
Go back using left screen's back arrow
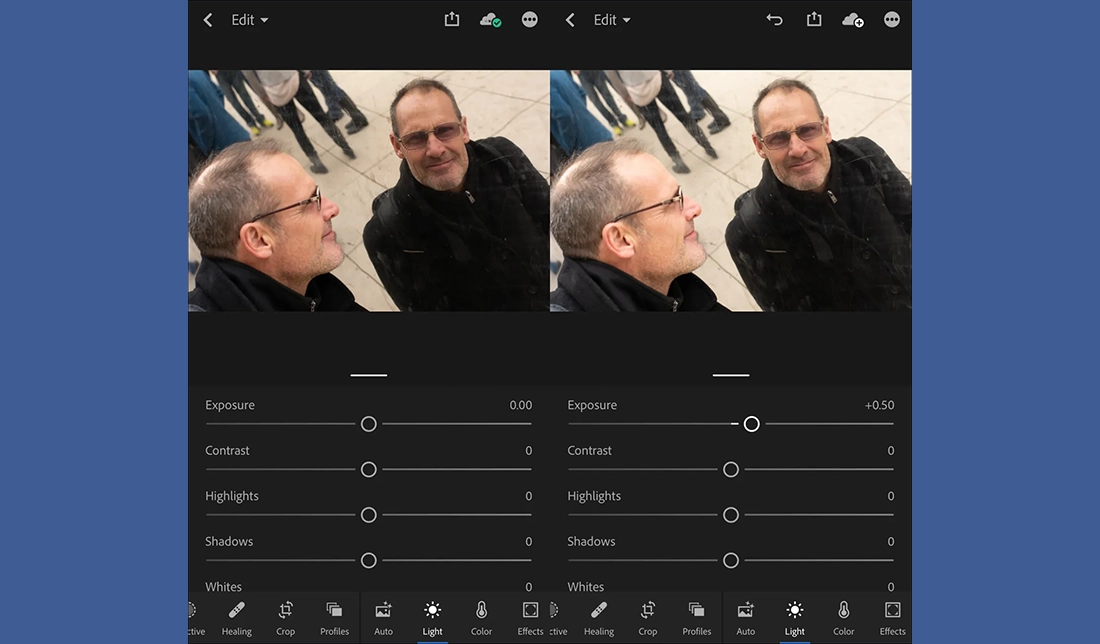click(x=208, y=20)
